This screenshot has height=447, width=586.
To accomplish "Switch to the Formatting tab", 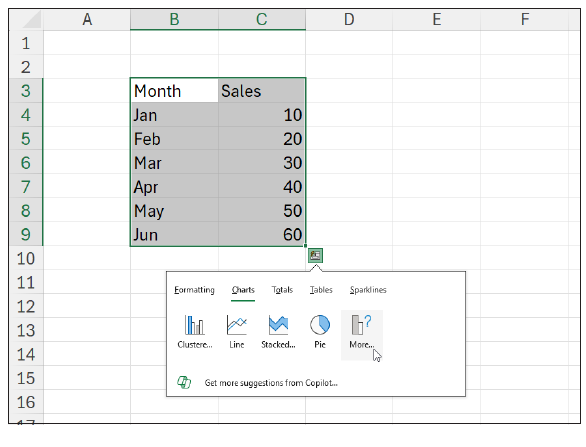I will pyautogui.click(x=194, y=290).
